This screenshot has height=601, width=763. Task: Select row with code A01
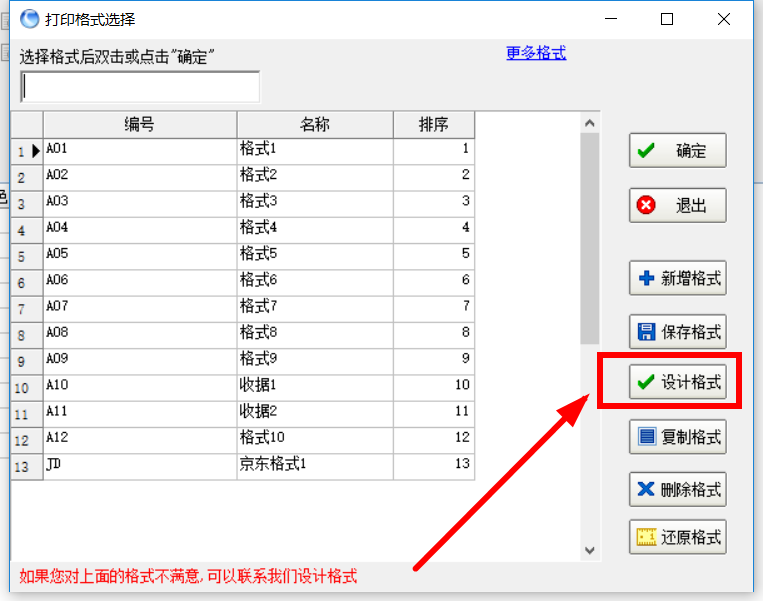click(243, 151)
